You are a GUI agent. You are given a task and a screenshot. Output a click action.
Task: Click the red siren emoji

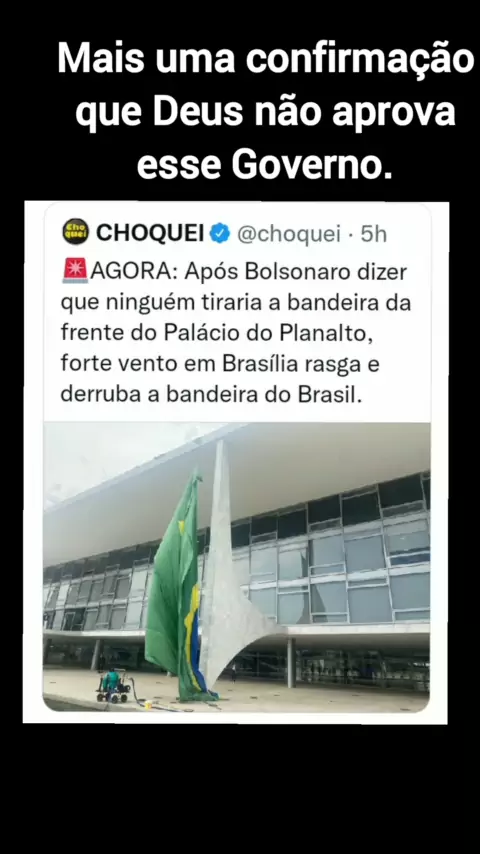click(x=75, y=271)
